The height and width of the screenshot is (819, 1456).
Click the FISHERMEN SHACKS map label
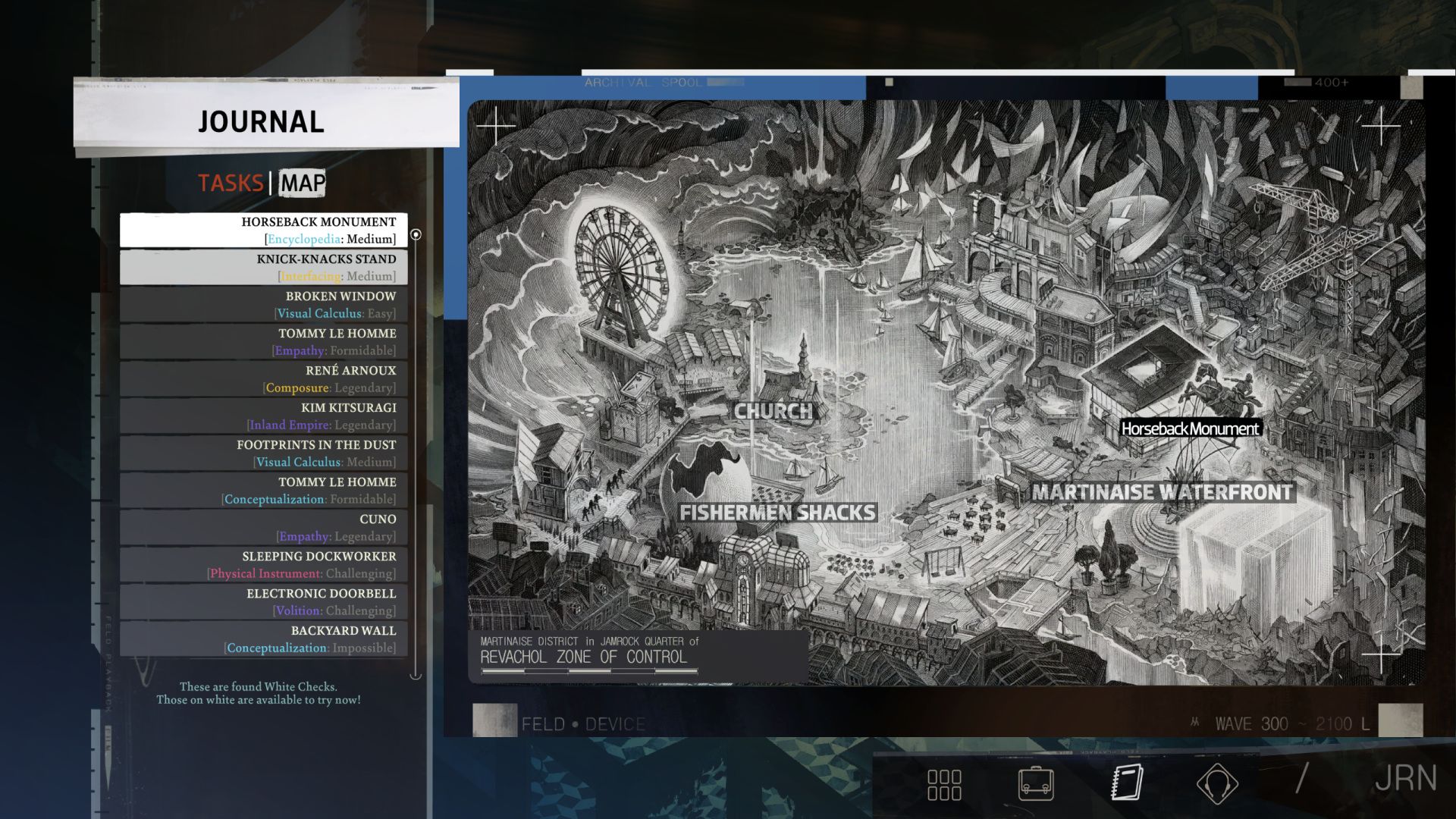click(777, 513)
